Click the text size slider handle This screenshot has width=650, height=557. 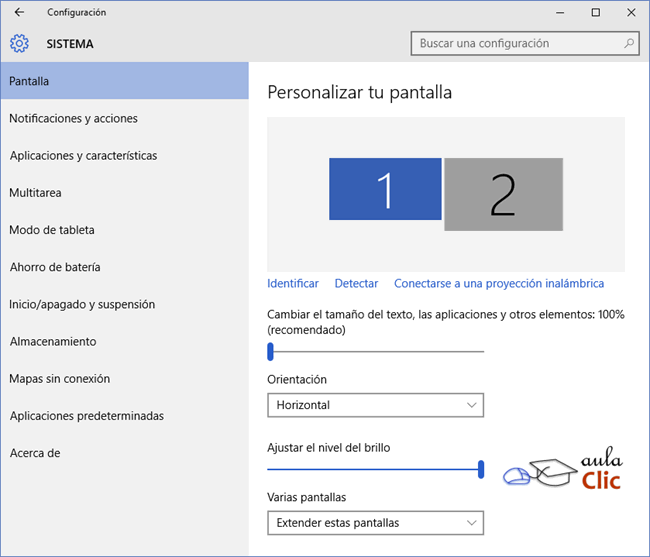coord(270,351)
